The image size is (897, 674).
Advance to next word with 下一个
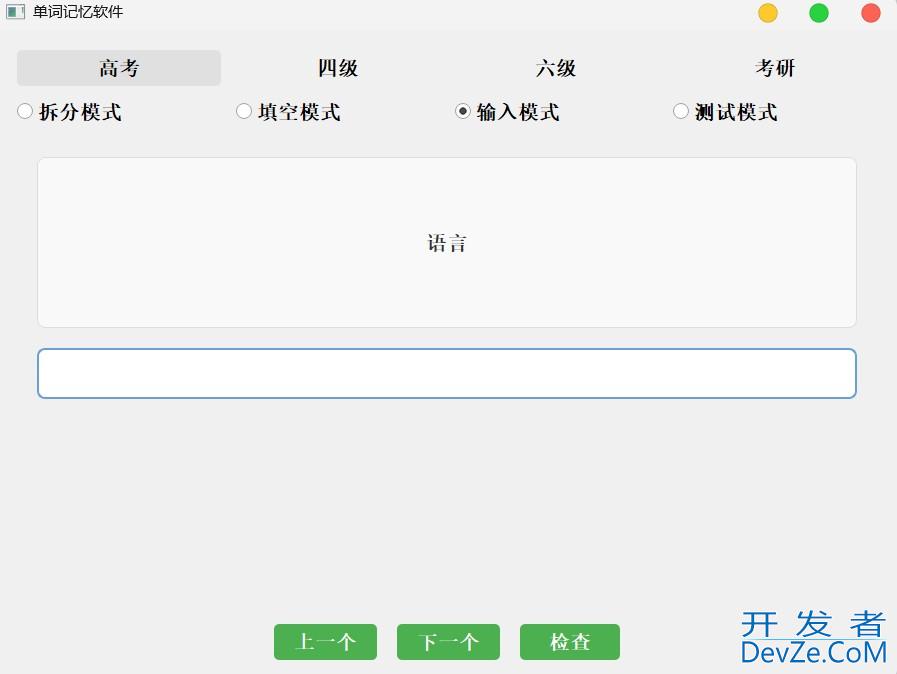[448, 642]
